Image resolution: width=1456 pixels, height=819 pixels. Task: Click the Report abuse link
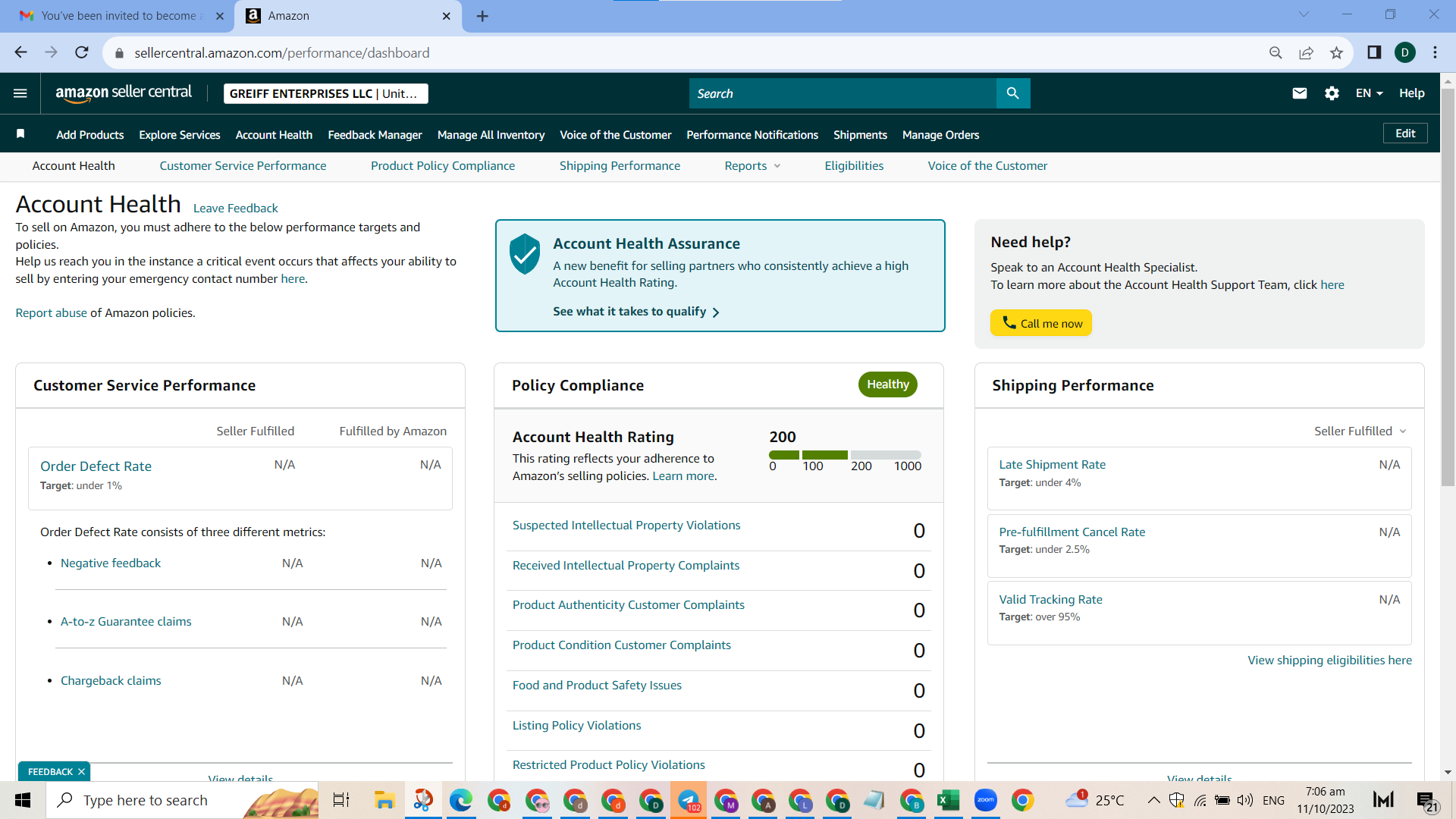pyautogui.click(x=52, y=313)
